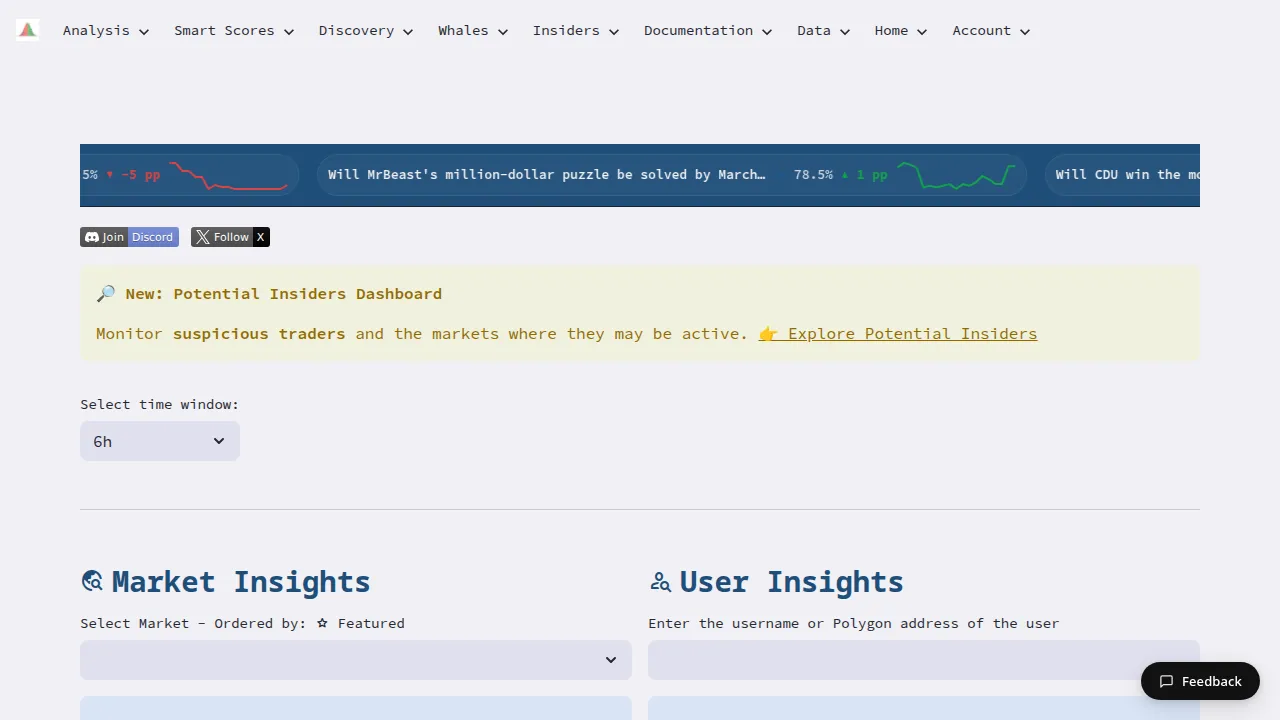
Task: Click the username or Polygon address field
Action: (923, 660)
